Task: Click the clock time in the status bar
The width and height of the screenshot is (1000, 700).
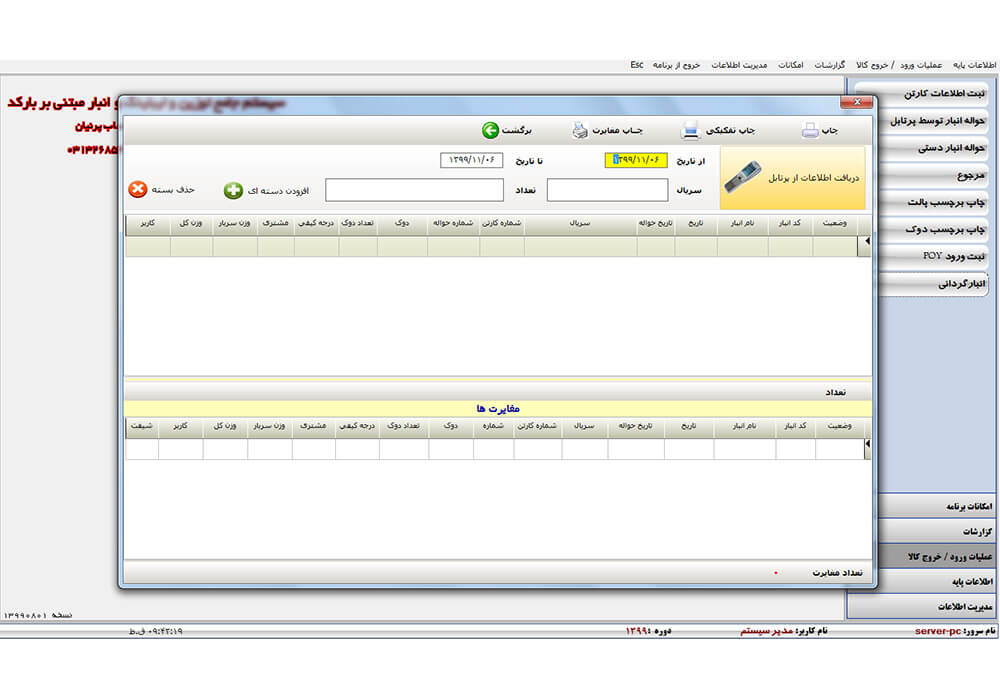Action: [156, 631]
